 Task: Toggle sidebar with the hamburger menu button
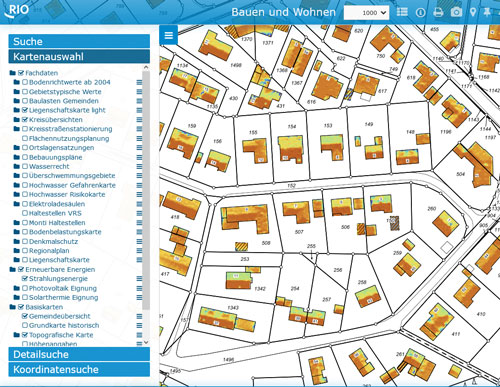pyautogui.click(x=169, y=35)
